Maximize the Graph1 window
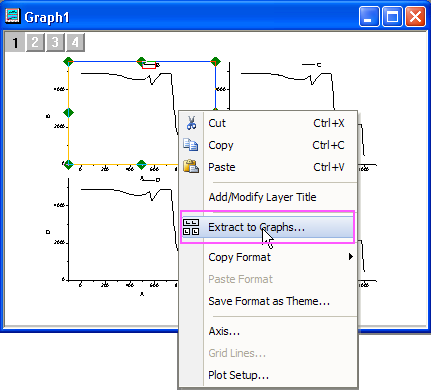The height and width of the screenshot is (390, 431). point(392,17)
